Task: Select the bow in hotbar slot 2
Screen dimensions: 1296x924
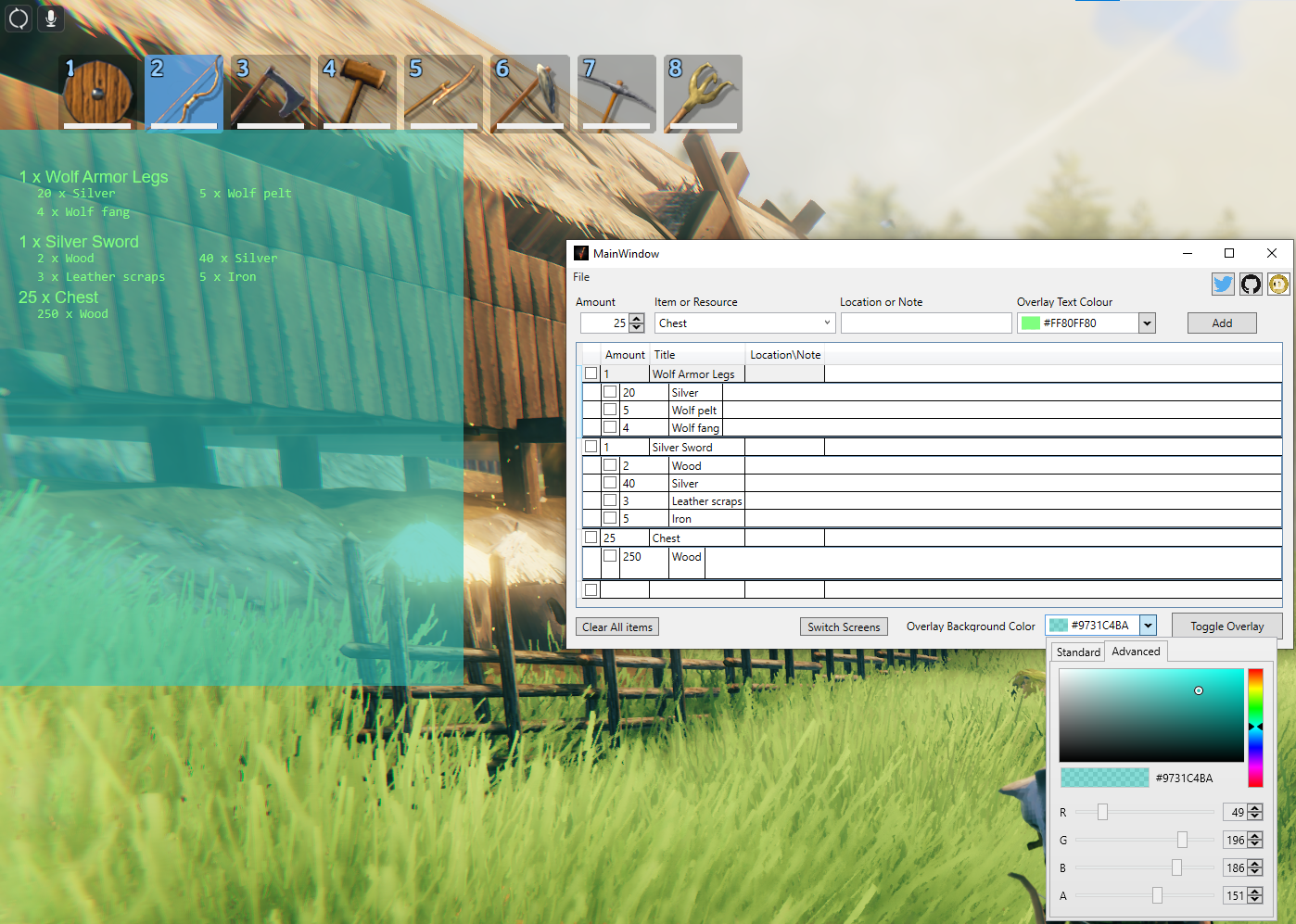Action: click(184, 94)
